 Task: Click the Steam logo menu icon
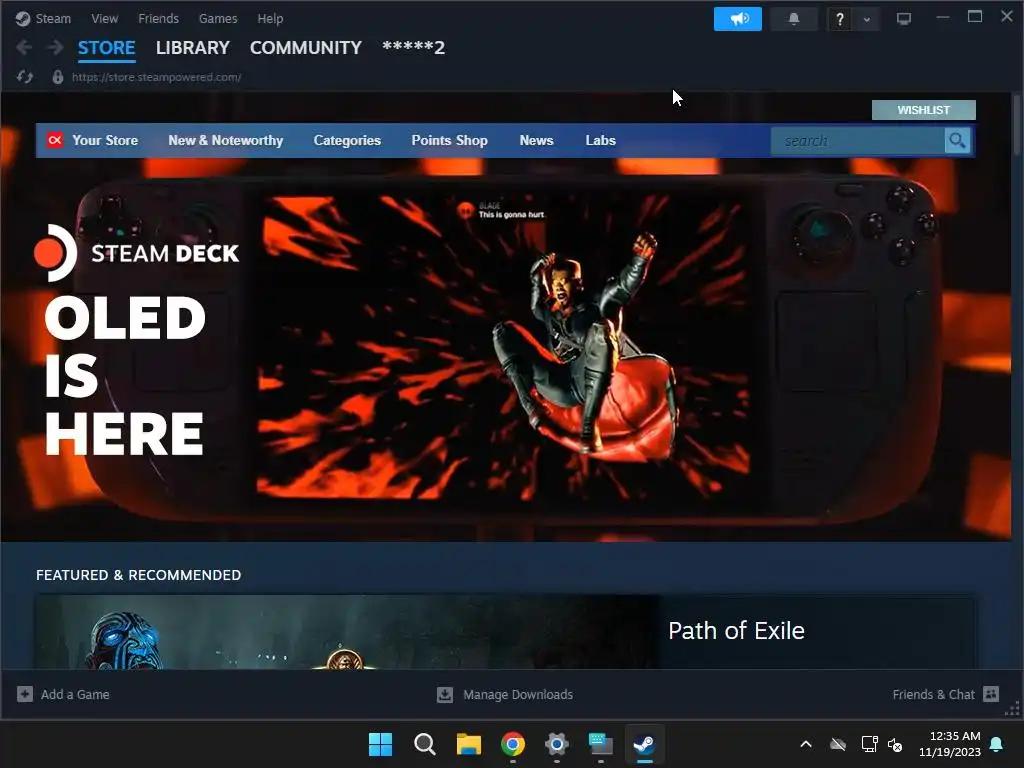23,18
